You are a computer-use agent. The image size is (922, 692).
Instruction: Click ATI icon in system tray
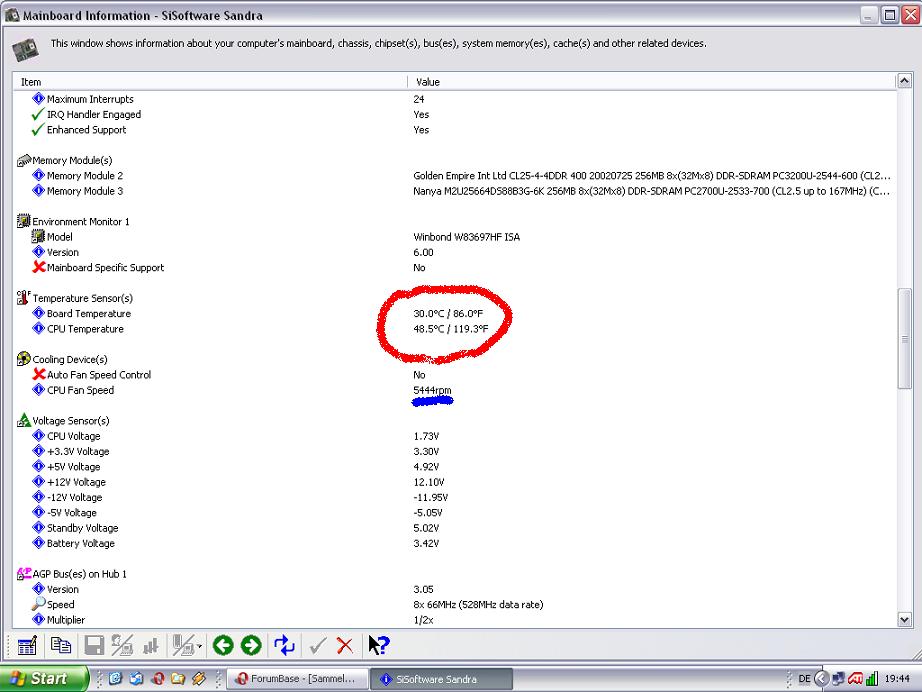click(x=855, y=678)
